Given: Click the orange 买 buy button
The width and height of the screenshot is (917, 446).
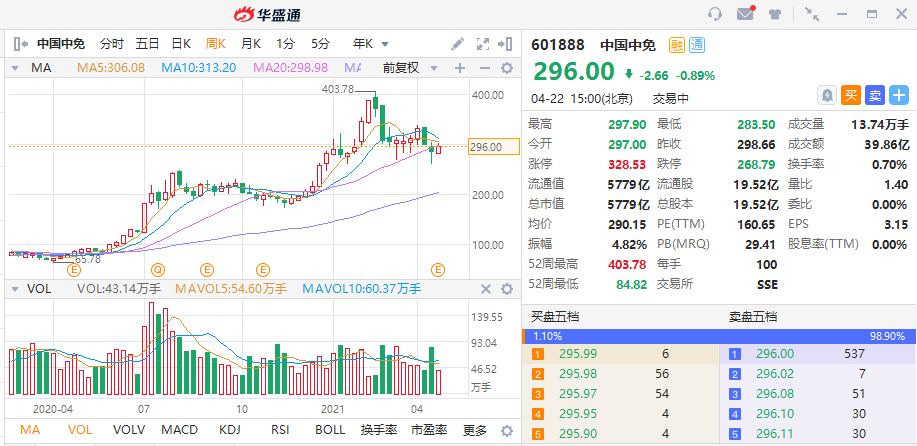Looking at the screenshot, I should click(851, 95).
